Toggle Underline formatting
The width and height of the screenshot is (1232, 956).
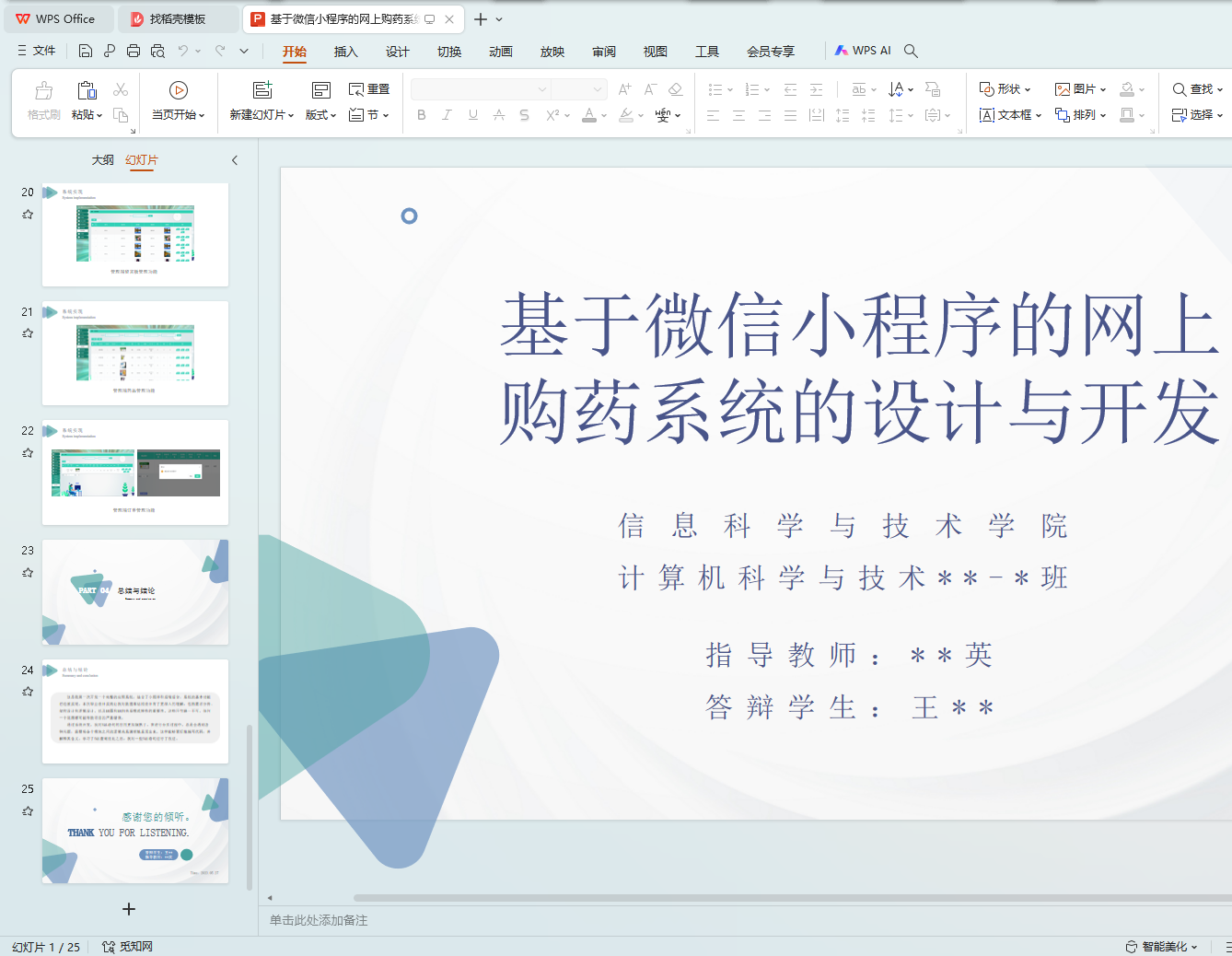pos(473,115)
